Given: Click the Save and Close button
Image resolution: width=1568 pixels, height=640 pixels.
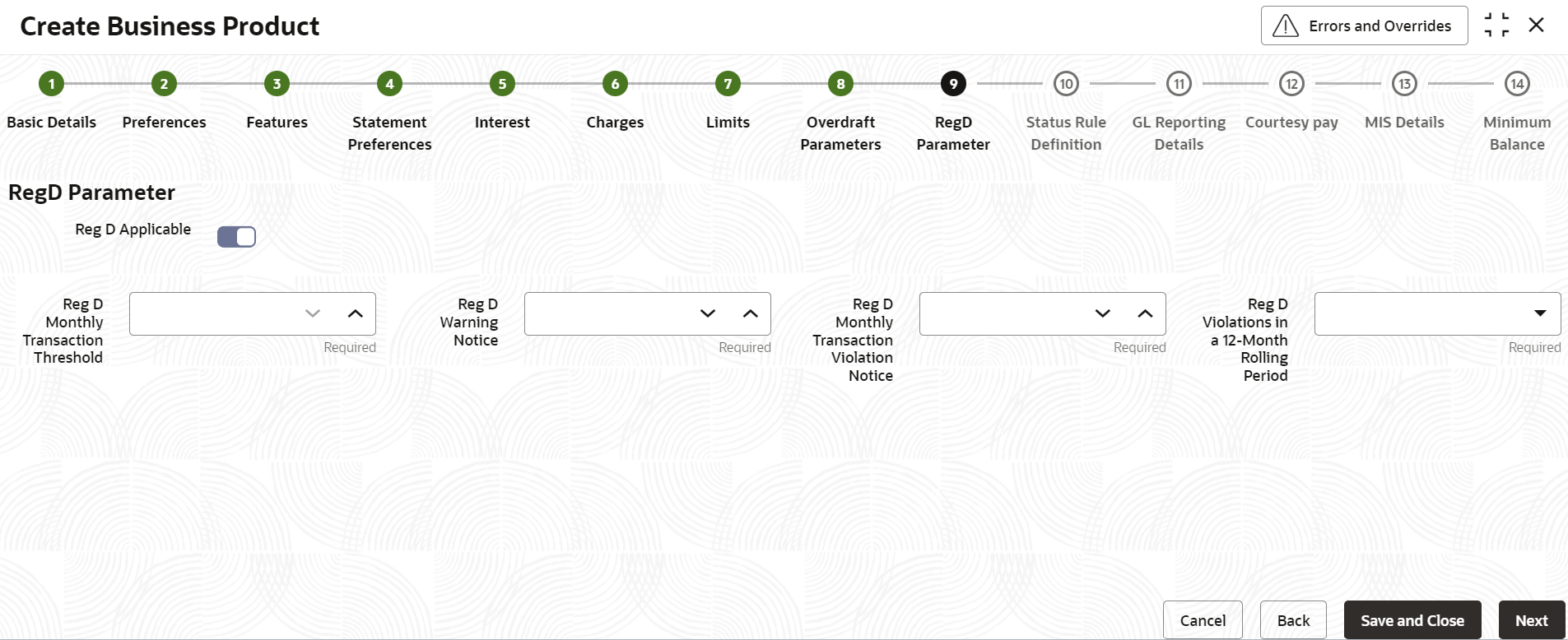Looking at the screenshot, I should (1412, 620).
